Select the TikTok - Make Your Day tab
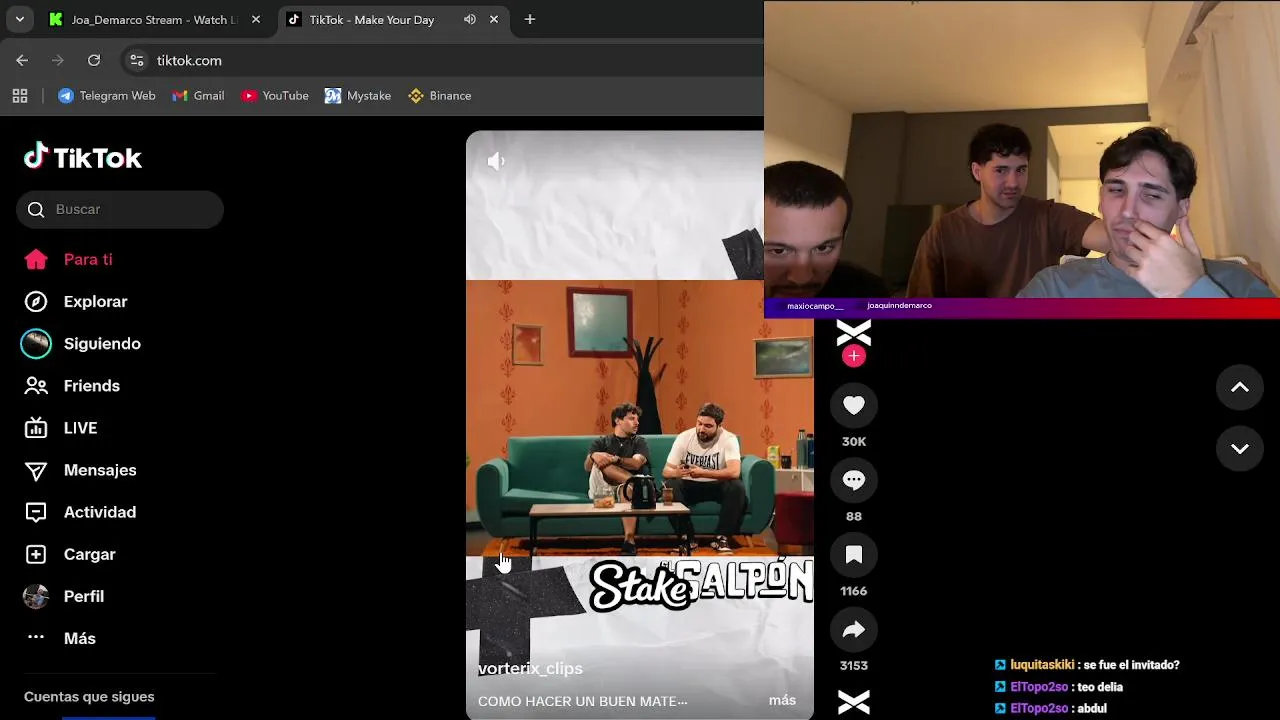1280x720 pixels. tap(372, 19)
